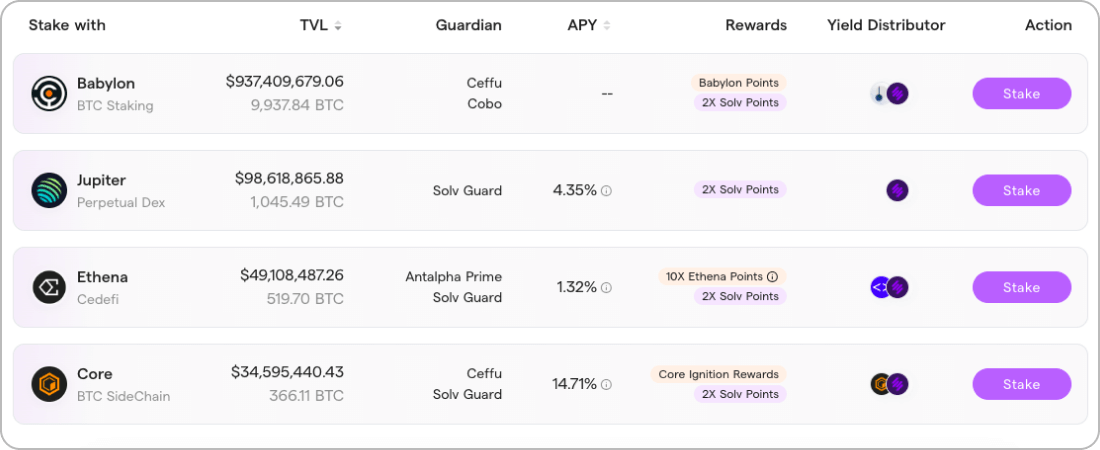Stake with Babylon
Screen dimensions: 1100x450
point(1021,93)
